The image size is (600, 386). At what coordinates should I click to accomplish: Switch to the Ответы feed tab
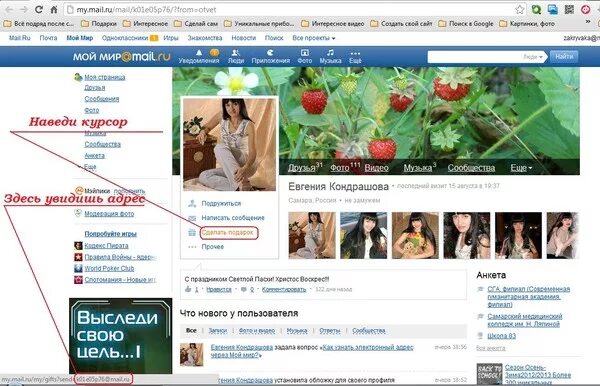(x=329, y=331)
